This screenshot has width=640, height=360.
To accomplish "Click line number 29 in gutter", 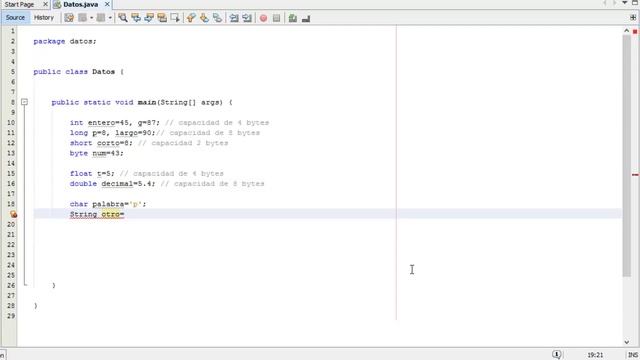I will 11,316.
